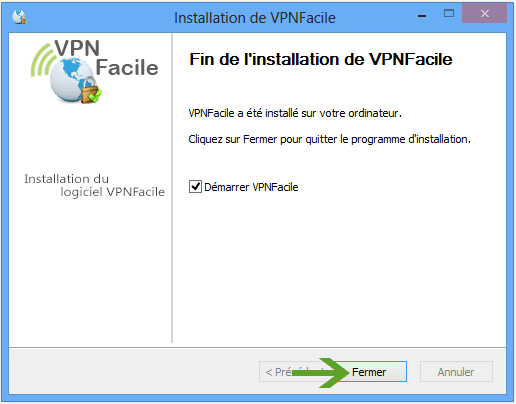This screenshot has height=404, width=516.
Task: Click Fermer to finish the installation
Action: point(369,372)
